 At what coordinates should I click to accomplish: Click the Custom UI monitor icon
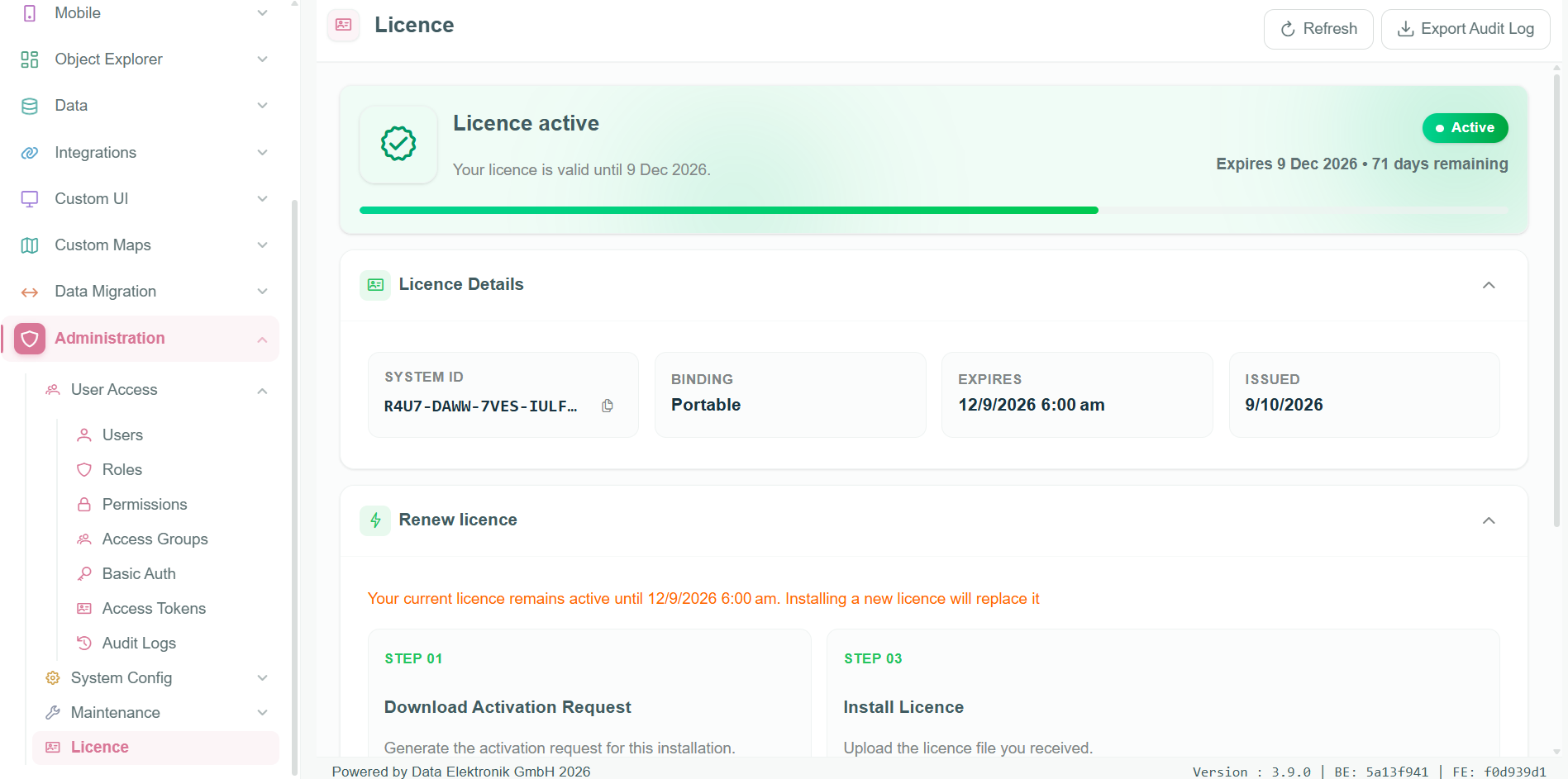[30, 199]
